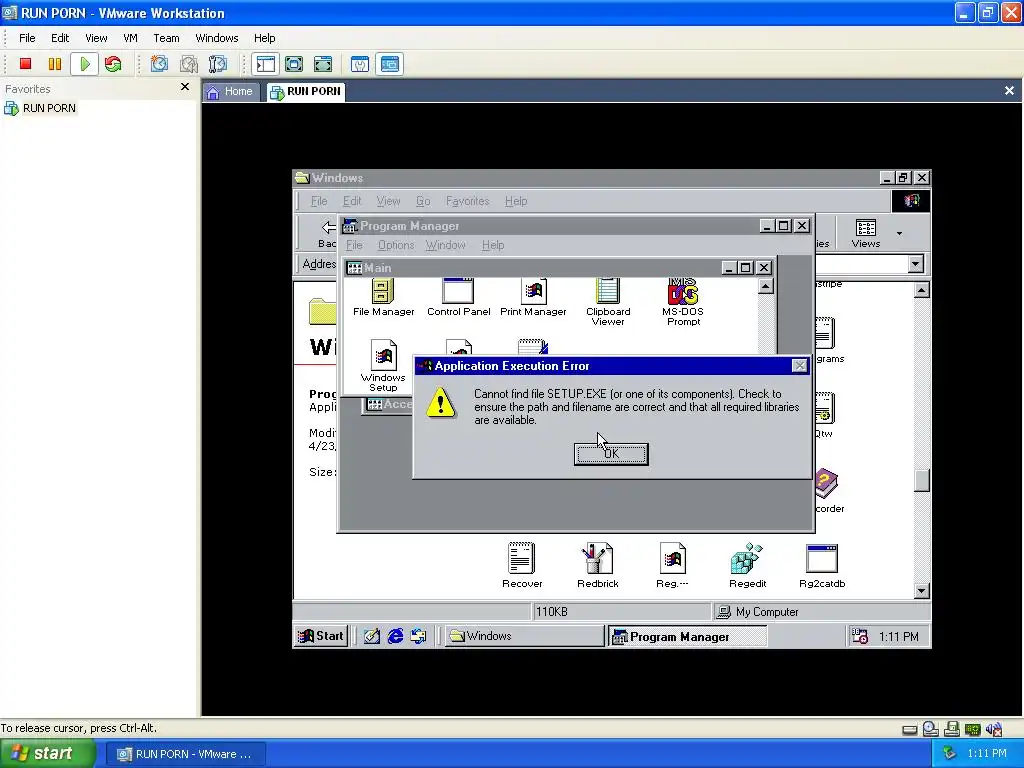The width and height of the screenshot is (1024, 768).
Task: Click Show Desktop quick launch icon
Action: tap(372, 636)
